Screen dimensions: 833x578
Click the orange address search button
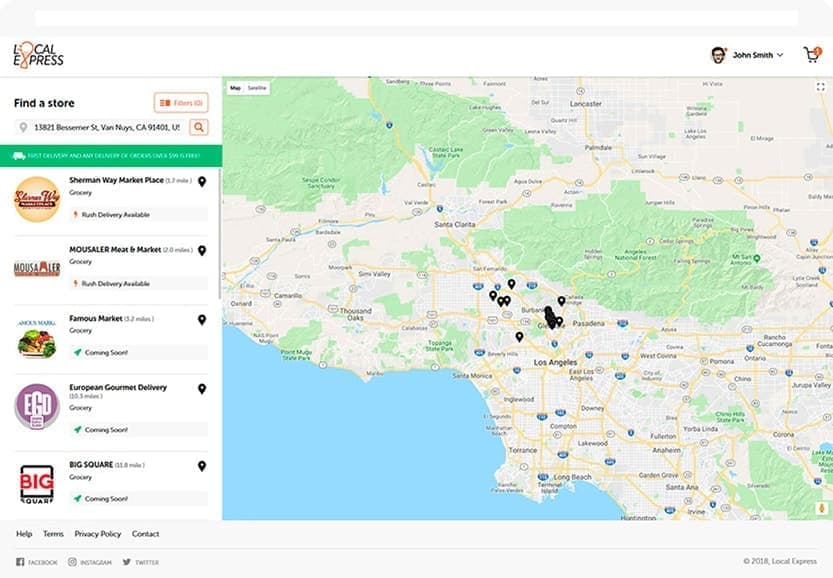pyautogui.click(x=199, y=127)
